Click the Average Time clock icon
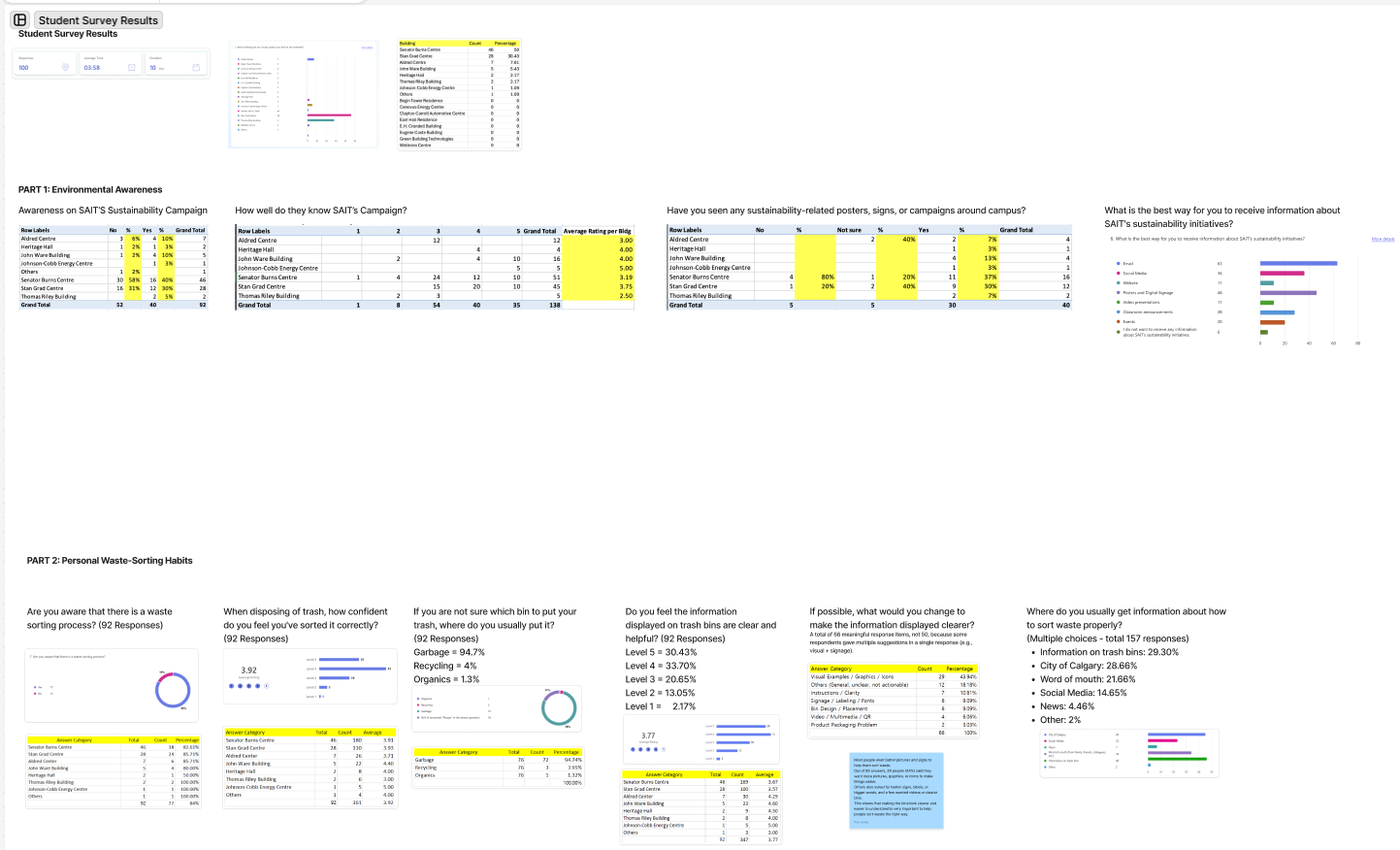The width and height of the screenshot is (1400, 850). 131,67
